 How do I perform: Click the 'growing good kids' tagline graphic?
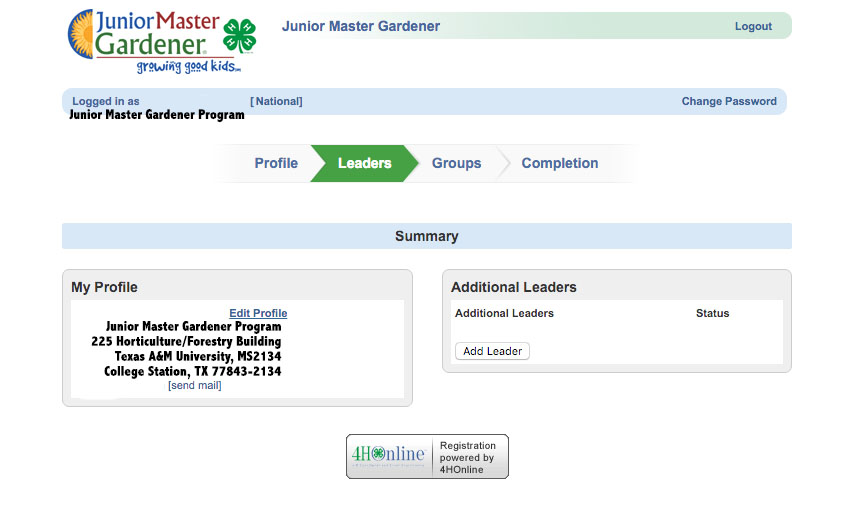pos(188,67)
